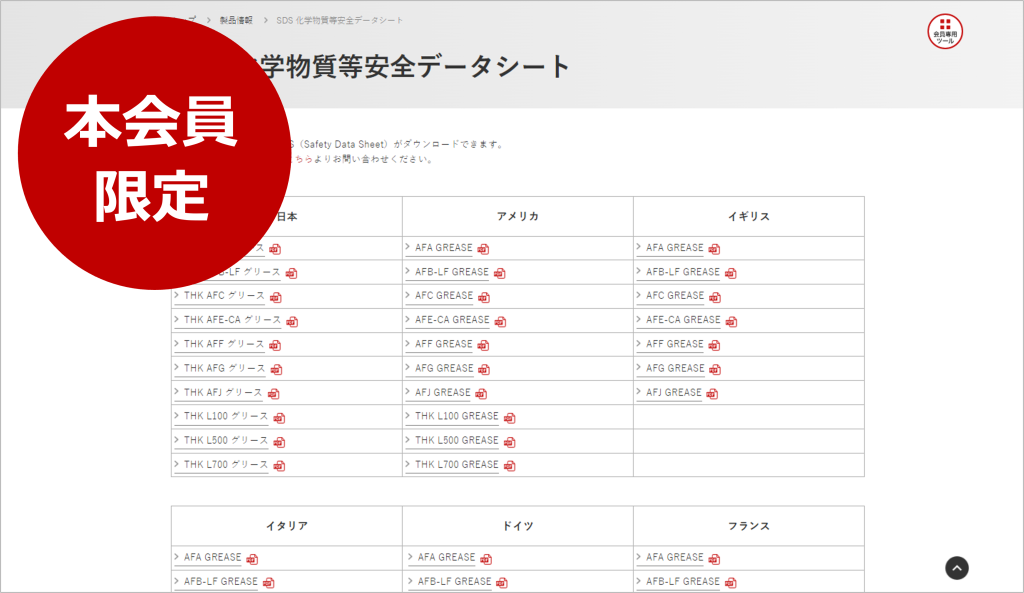Open the member-only tools icon
Image resolution: width=1024 pixels, height=593 pixels.
click(945, 31)
